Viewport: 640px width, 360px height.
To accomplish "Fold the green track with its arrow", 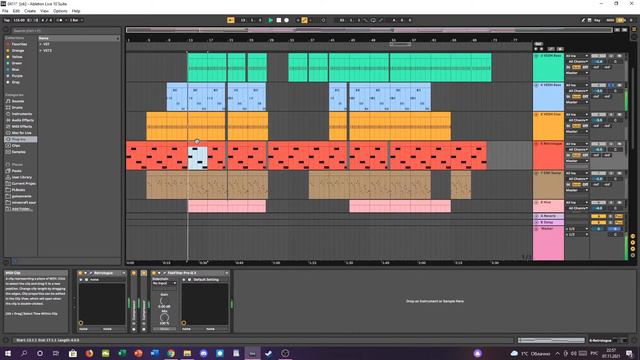I will (536, 56).
